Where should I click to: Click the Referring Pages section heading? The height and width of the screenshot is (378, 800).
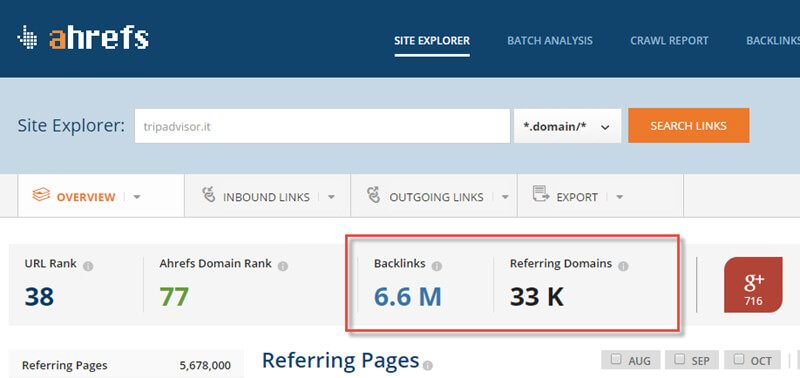[x=340, y=361]
